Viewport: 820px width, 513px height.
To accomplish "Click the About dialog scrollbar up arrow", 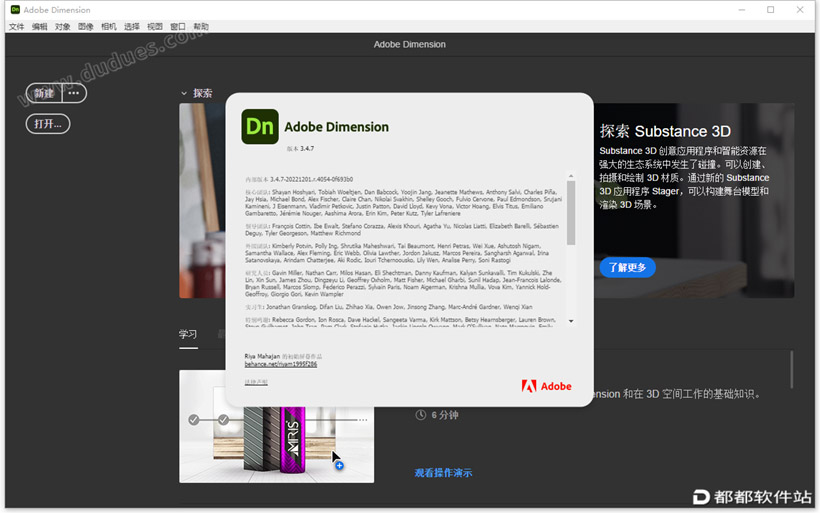I will click(571, 176).
